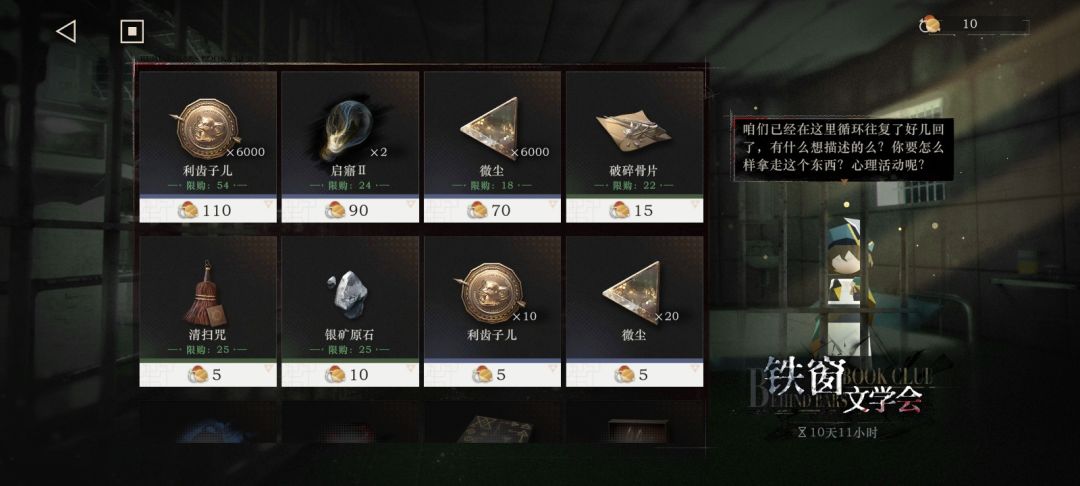Image resolution: width=1080 pixels, height=486 pixels.
Task: Buy 启寤Ⅱ using the 90 price bar
Action: click(350, 210)
